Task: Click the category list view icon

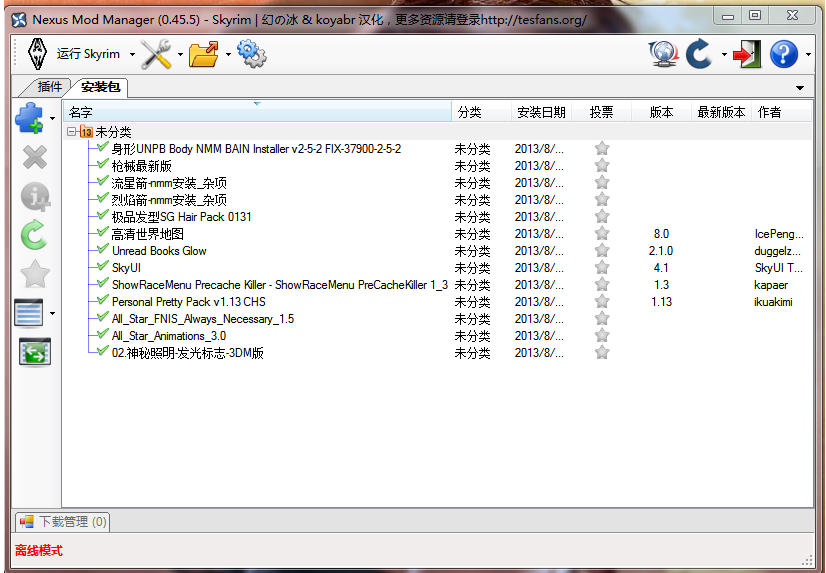Action: [29, 313]
